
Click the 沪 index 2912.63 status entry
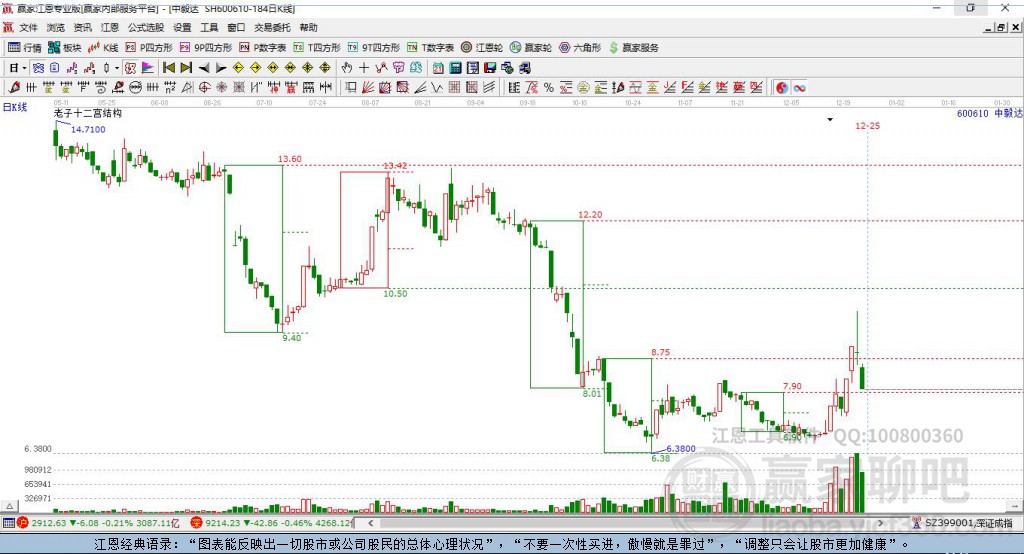point(98,523)
